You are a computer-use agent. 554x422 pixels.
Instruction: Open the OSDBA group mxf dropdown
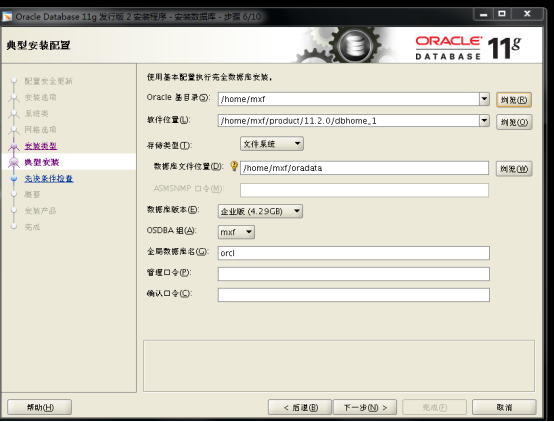(236, 232)
